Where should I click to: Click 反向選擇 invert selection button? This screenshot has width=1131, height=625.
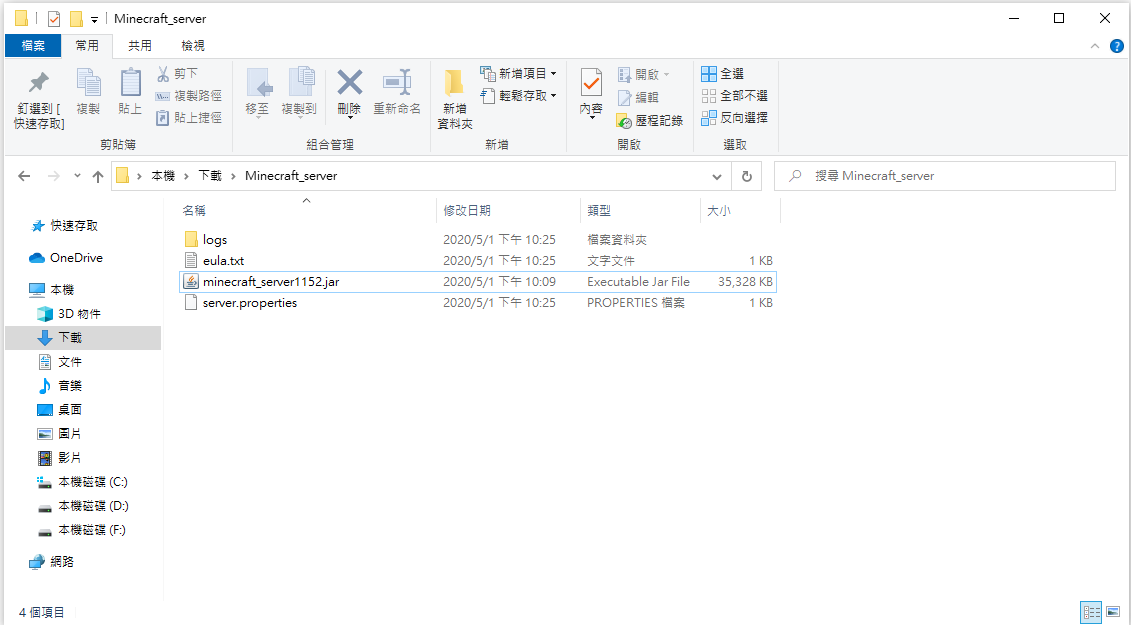[x=734, y=117]
